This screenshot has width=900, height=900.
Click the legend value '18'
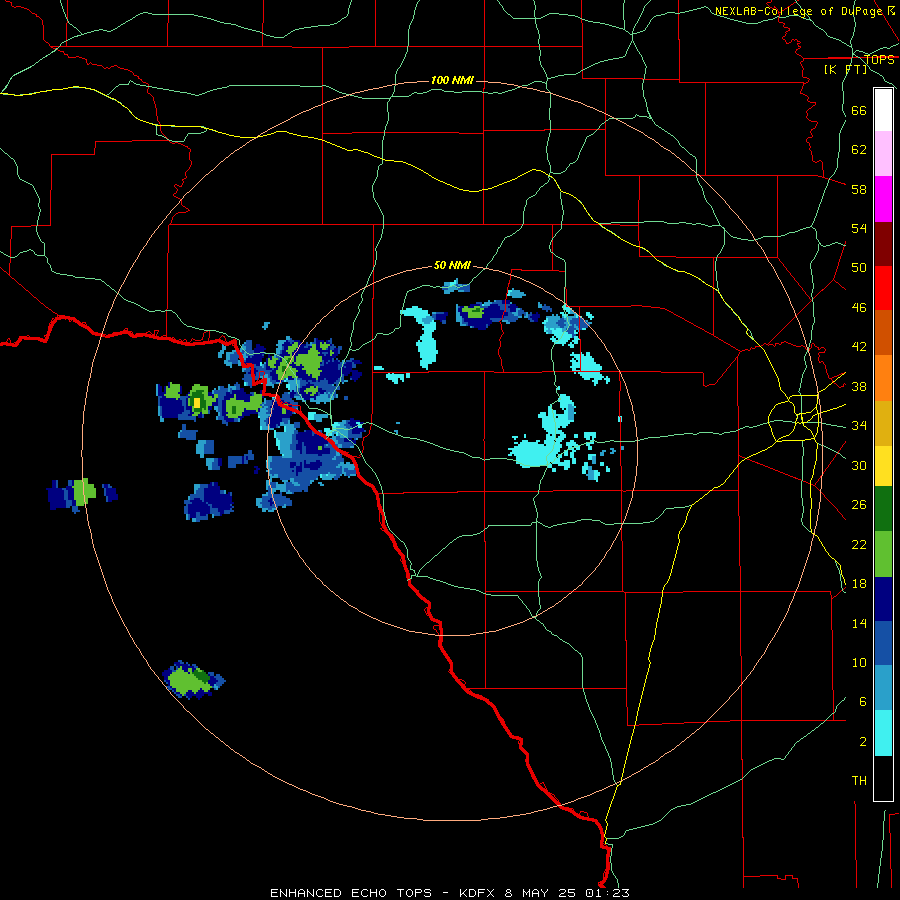click(x=859, y=584)
